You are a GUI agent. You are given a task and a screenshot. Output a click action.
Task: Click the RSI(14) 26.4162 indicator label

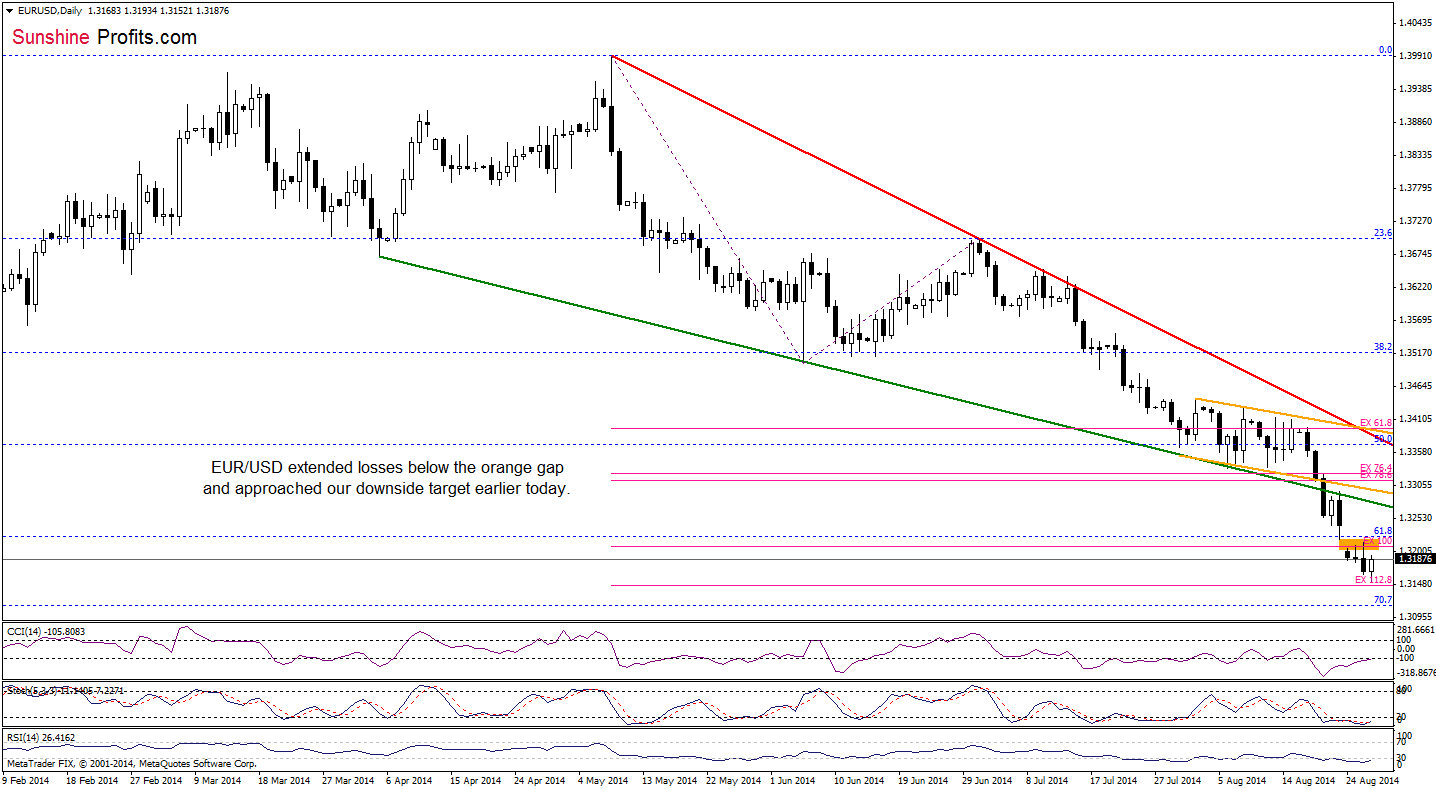[40, 737]
